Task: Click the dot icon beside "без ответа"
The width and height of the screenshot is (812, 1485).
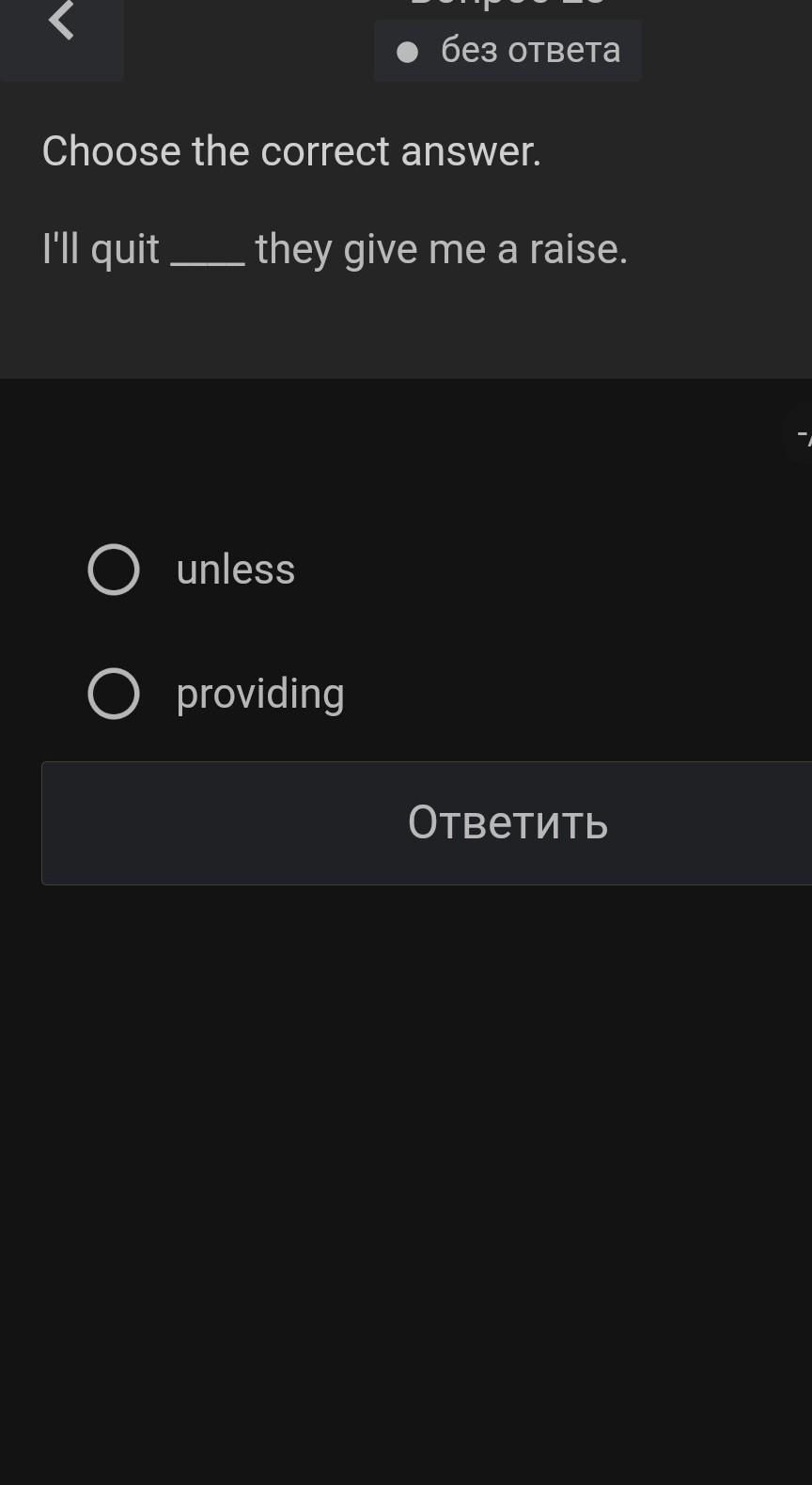Action: (407, 52)
